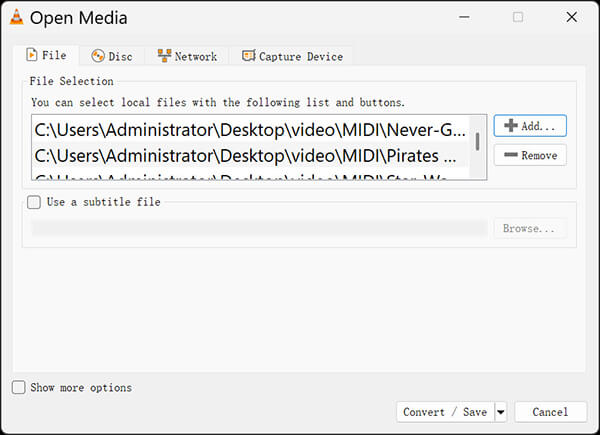Expand the Convert / Save dropdown arrow
This screenshot has height=435, width=600.
[501, 412]
